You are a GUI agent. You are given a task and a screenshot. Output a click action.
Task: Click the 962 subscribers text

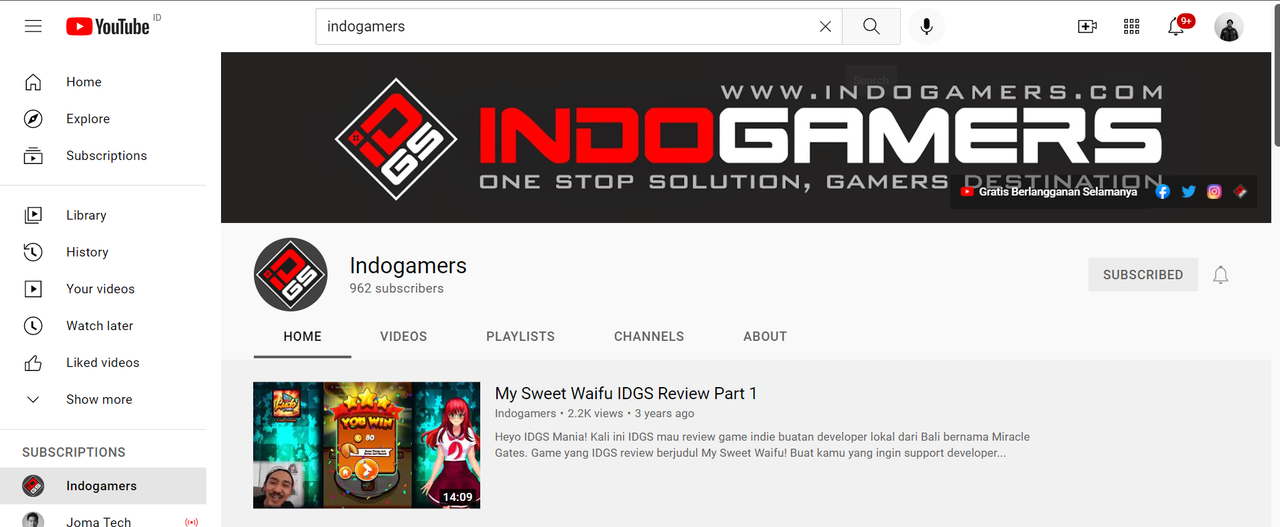click(396, 288)
